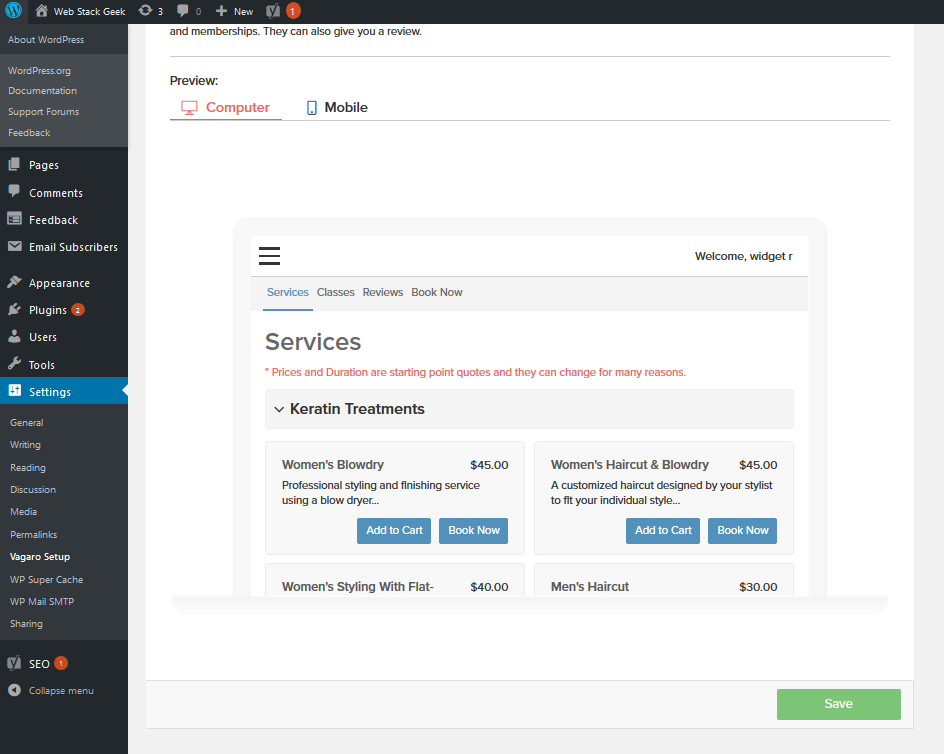Collapse the Keratin Treatments section
Viewport: 944px width, 754px height.
point(279,409)
